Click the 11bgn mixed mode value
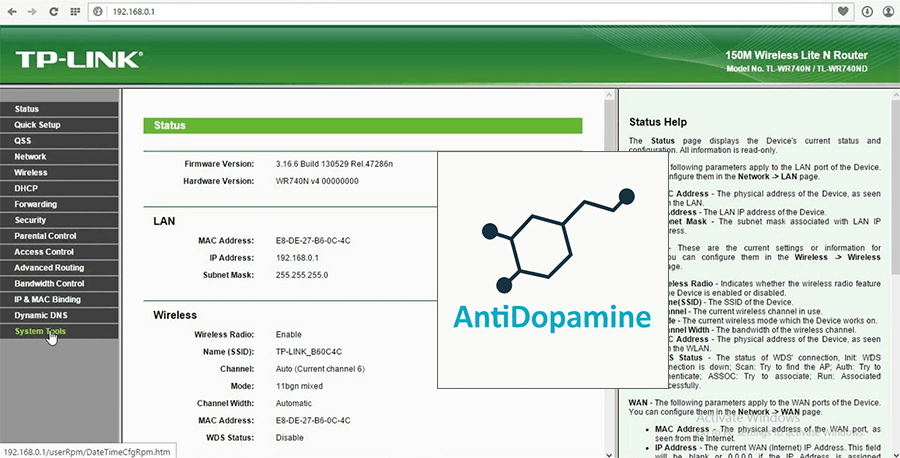Viewport: 900px width, 458px height. tap(299, 386)
